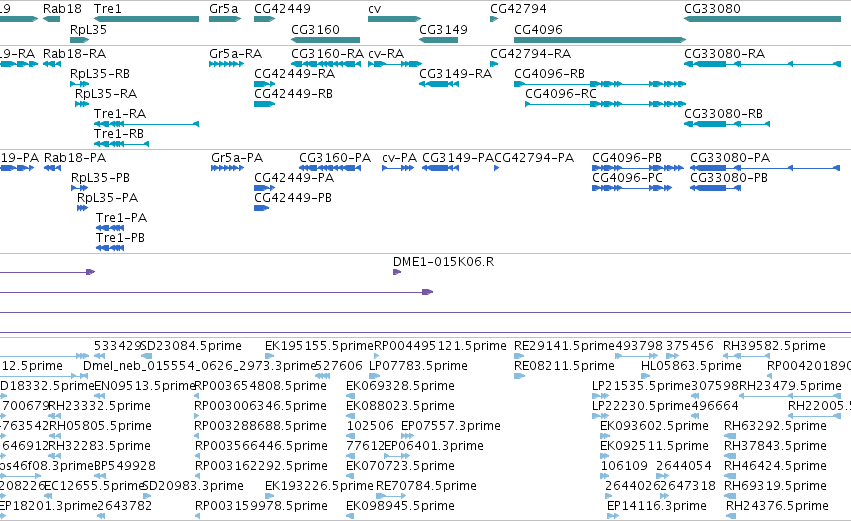851x521 pixels.
Task: Click the CG3160 gene bar
Action: click(x=326, y=40)
